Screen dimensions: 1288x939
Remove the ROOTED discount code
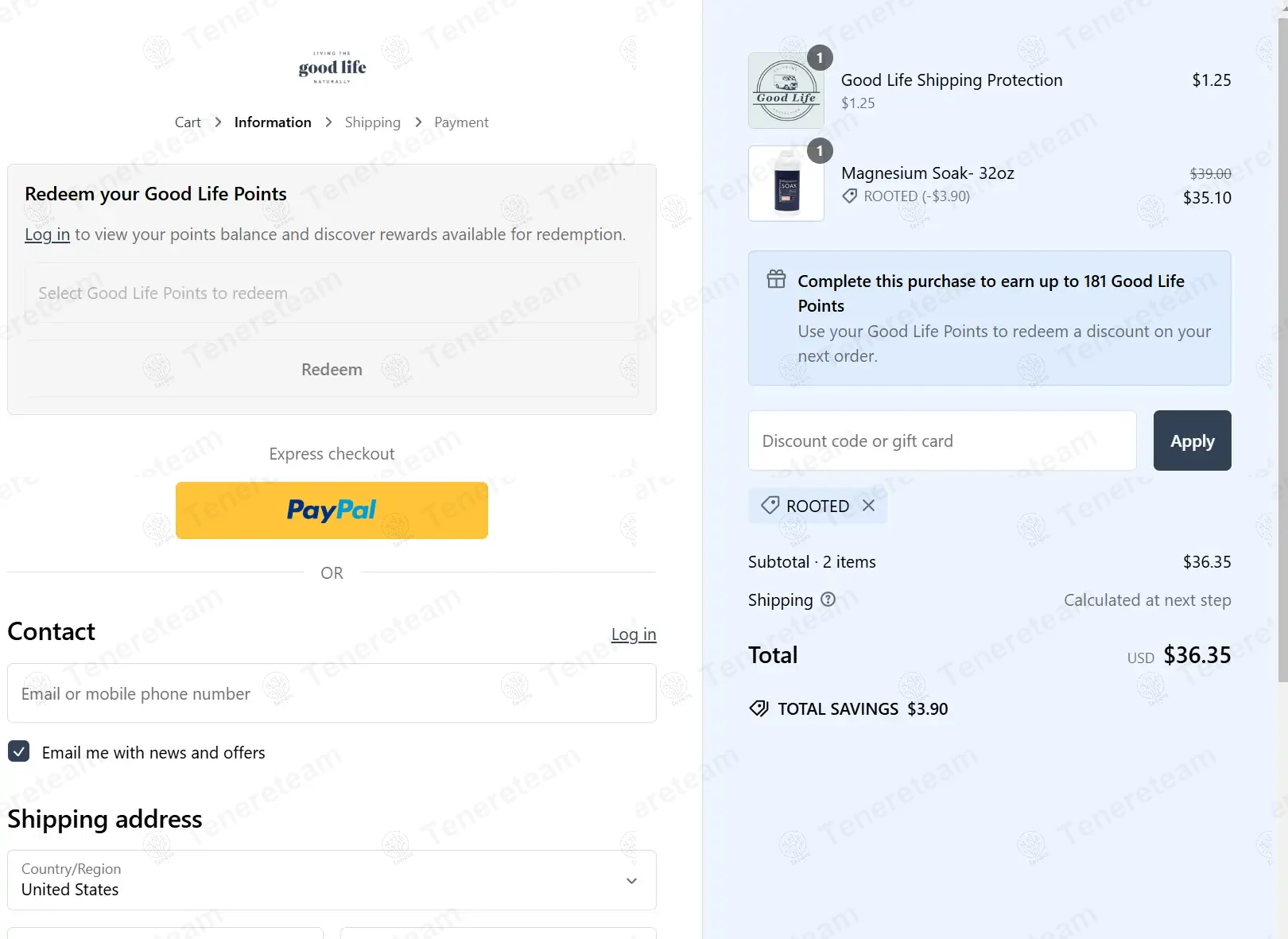tap(868, 506)
